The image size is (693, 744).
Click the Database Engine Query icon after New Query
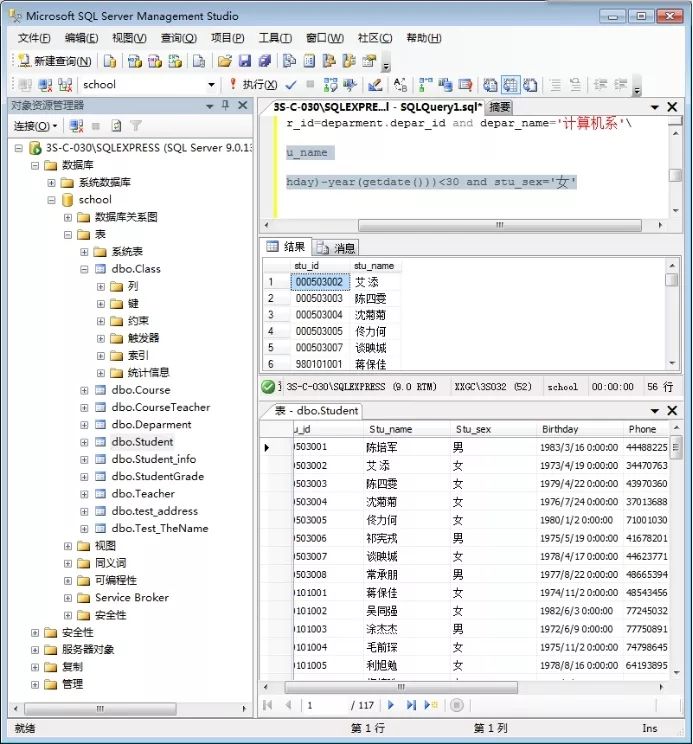point(110,61)
